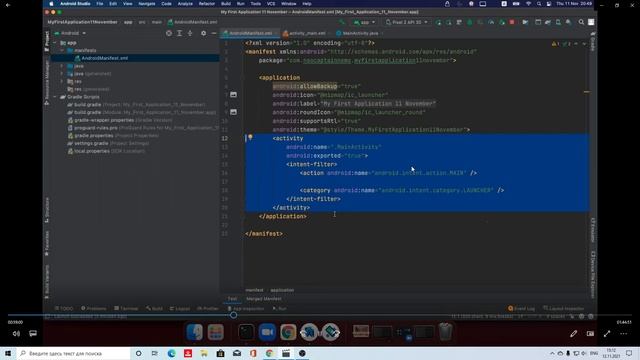Enter fullscreen with the diagonal arrows icon
640x360 pixels.
point(607,334)
